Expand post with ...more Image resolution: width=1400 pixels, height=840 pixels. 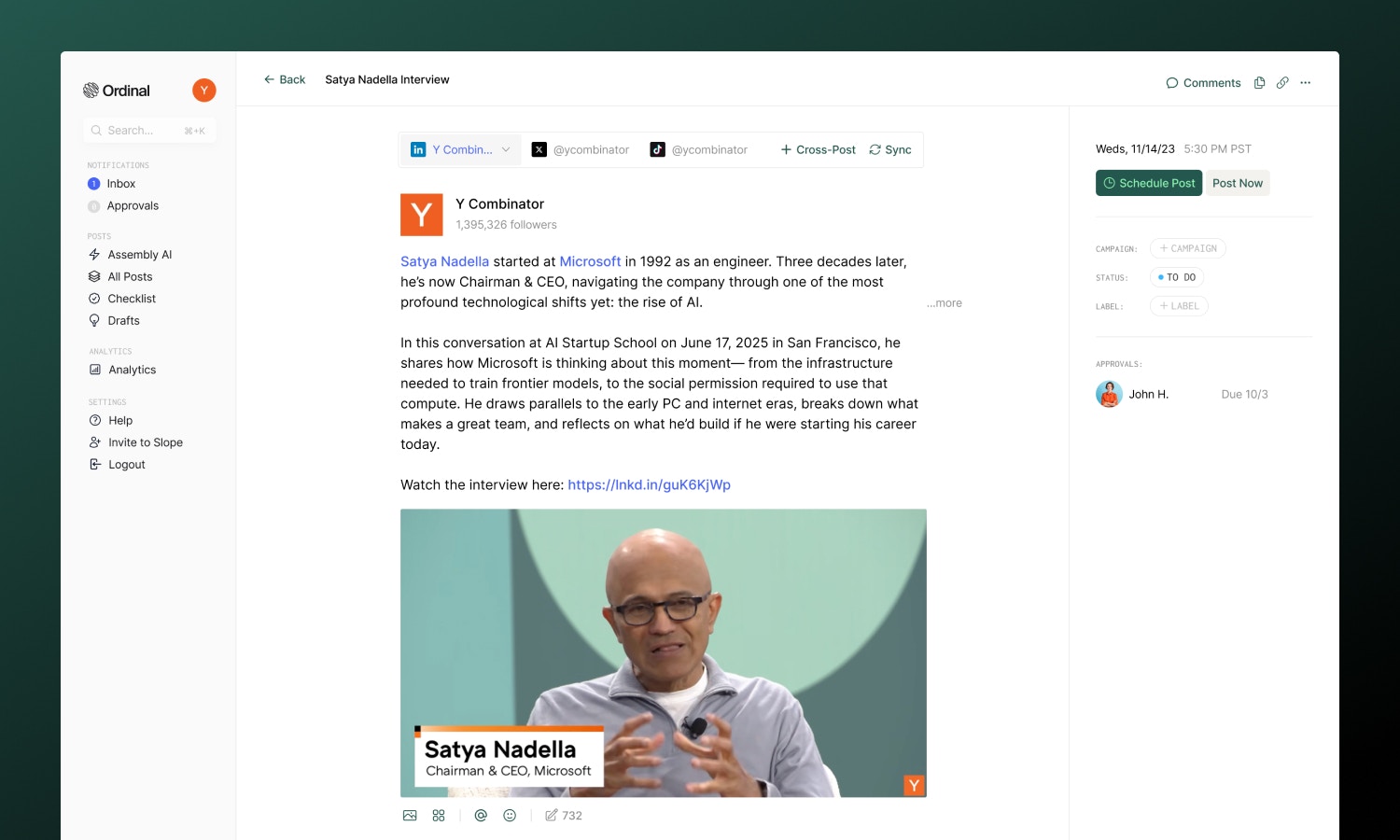click(x=944, y=303)
